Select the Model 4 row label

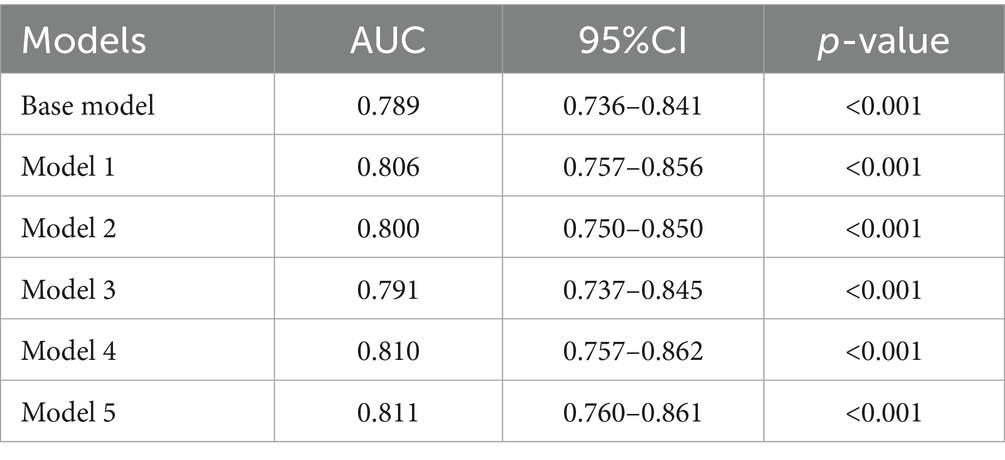point(68,352)
